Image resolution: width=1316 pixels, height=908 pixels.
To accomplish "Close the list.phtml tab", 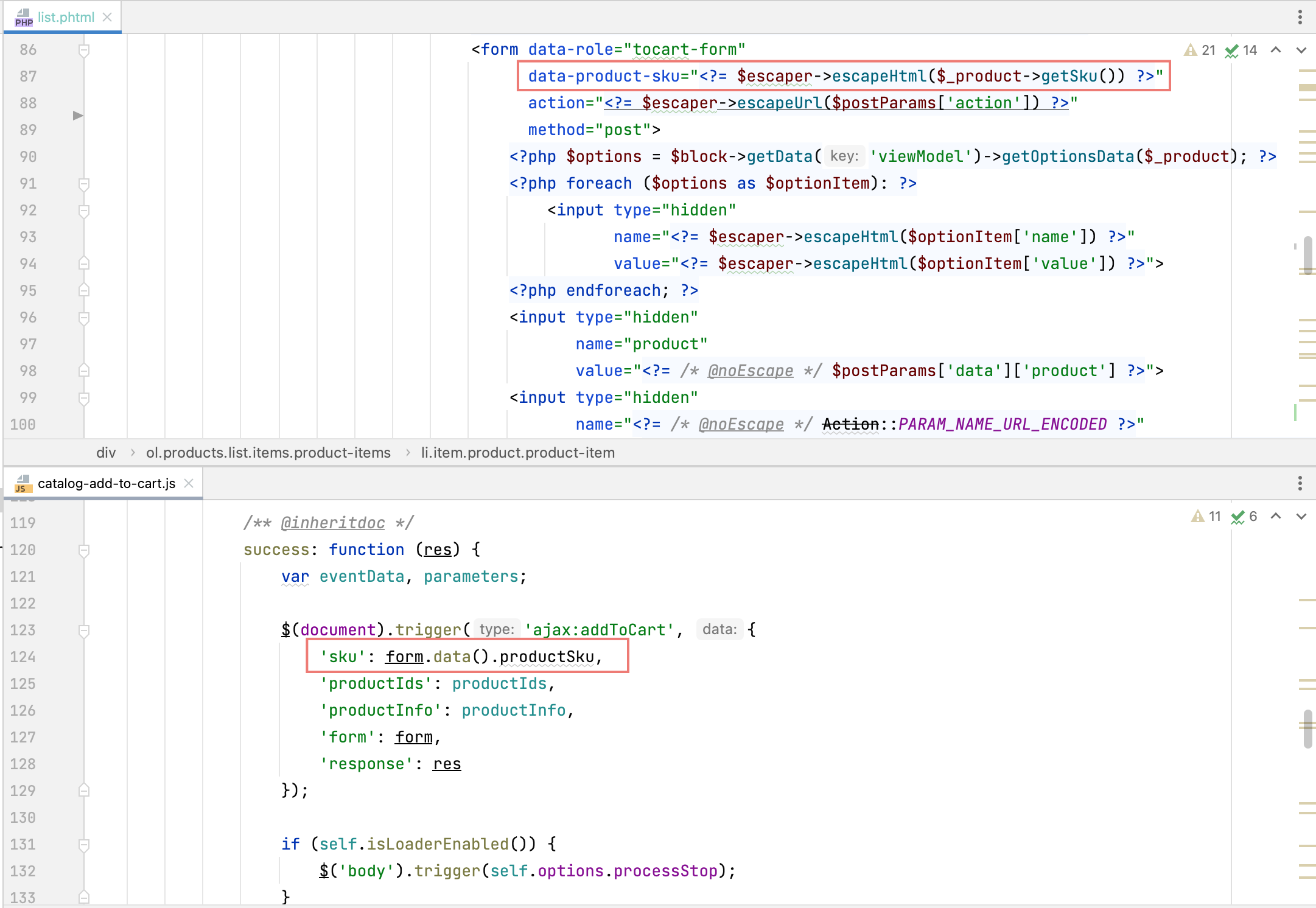I will (x=107, y=17).
